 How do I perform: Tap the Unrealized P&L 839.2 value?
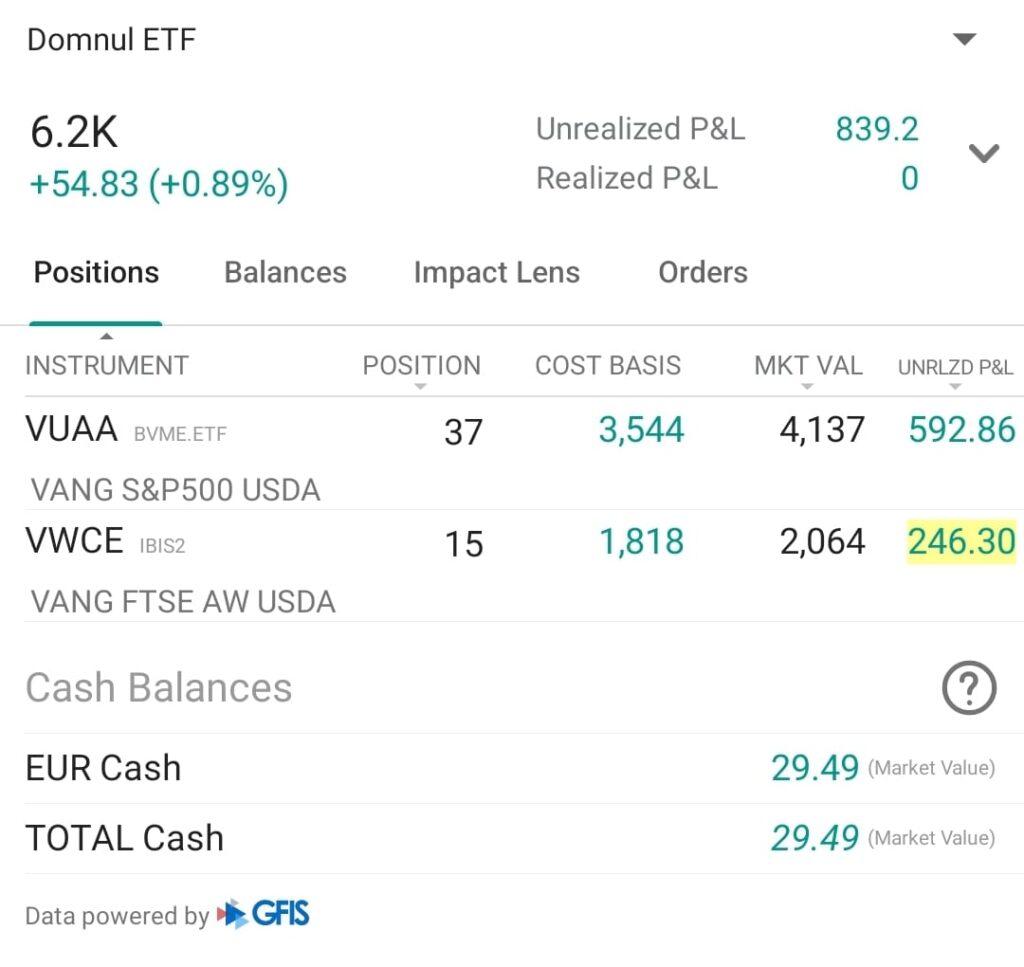(x=876, y=129)
